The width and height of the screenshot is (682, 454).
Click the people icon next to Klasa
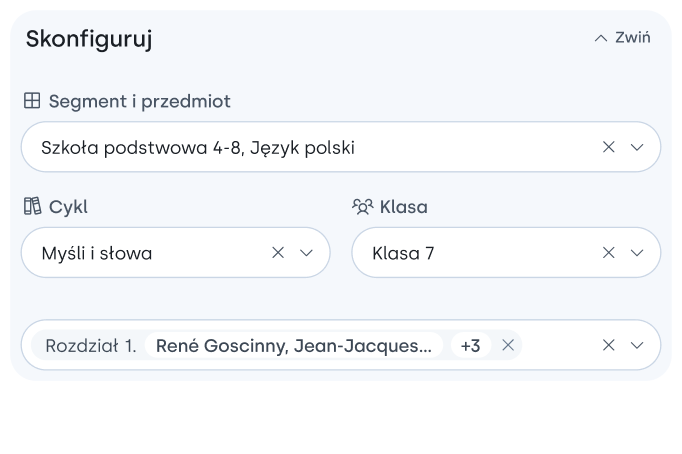click(362, 207)
